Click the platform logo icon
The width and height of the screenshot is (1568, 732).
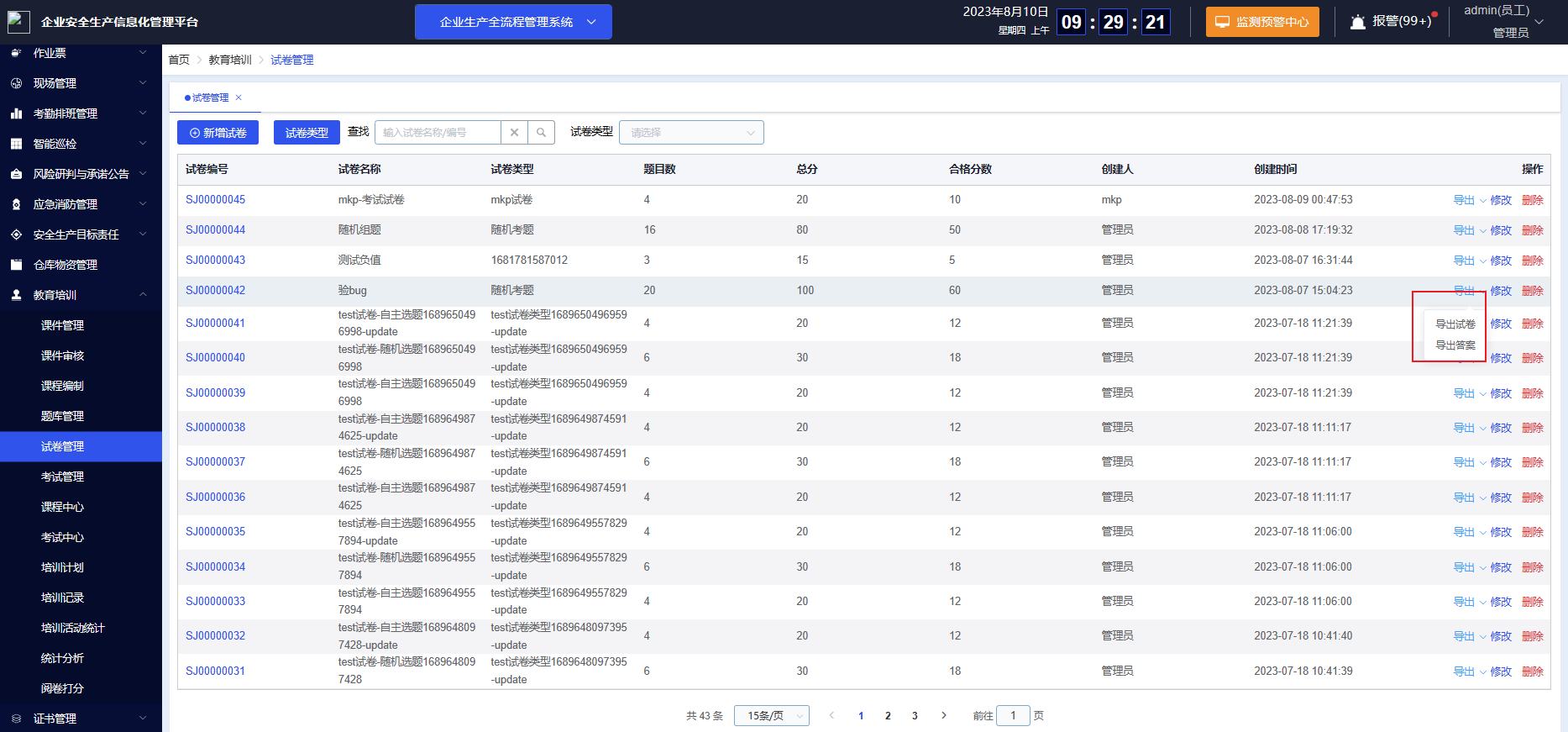(18, 22)
